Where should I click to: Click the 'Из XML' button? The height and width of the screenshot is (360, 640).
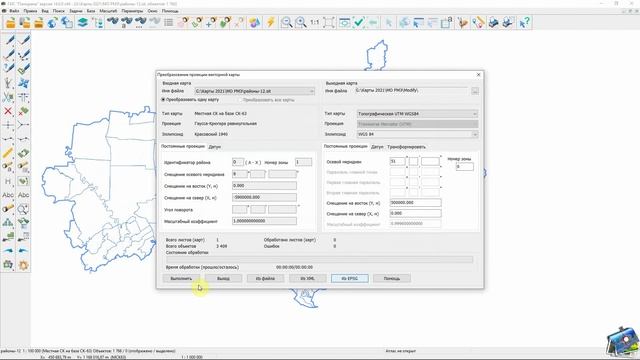click(307, 278)
